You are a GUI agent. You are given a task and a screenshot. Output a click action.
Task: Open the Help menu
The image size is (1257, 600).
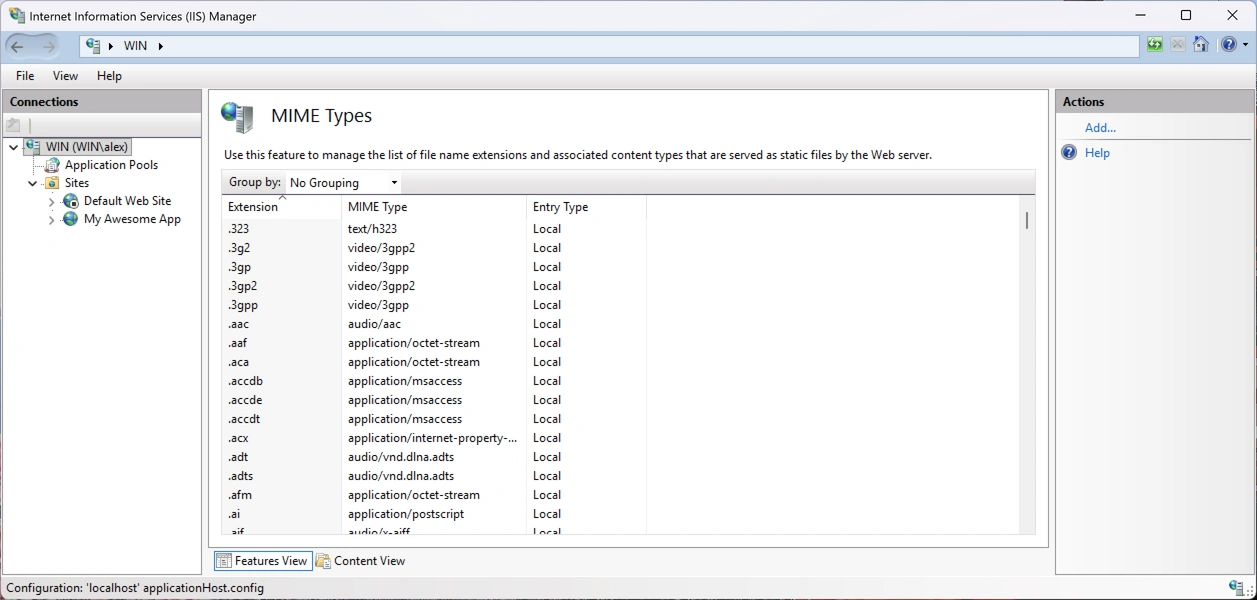(109, 76)
